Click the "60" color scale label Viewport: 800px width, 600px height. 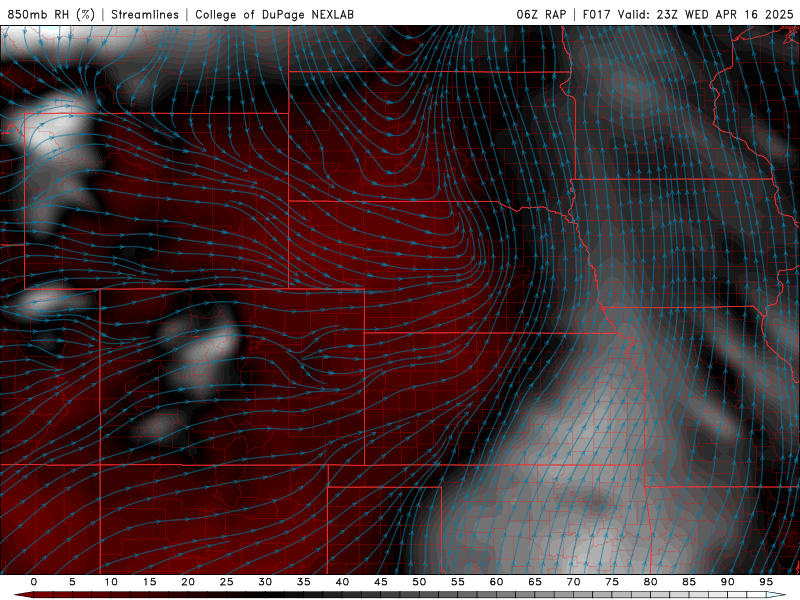click(x=496, y=582)
